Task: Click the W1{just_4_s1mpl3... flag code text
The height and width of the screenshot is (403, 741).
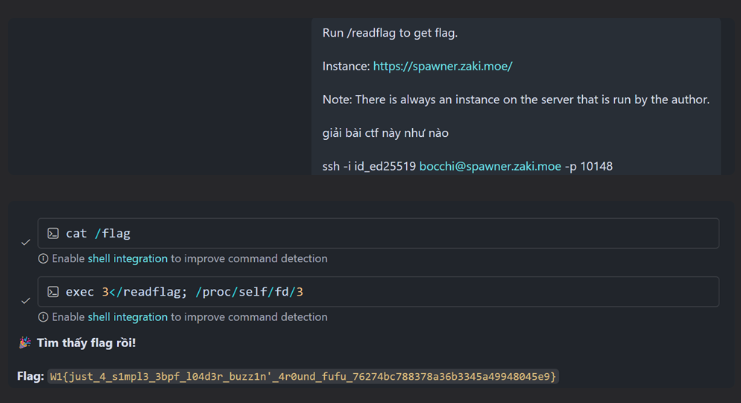Action: coord(303,377)
